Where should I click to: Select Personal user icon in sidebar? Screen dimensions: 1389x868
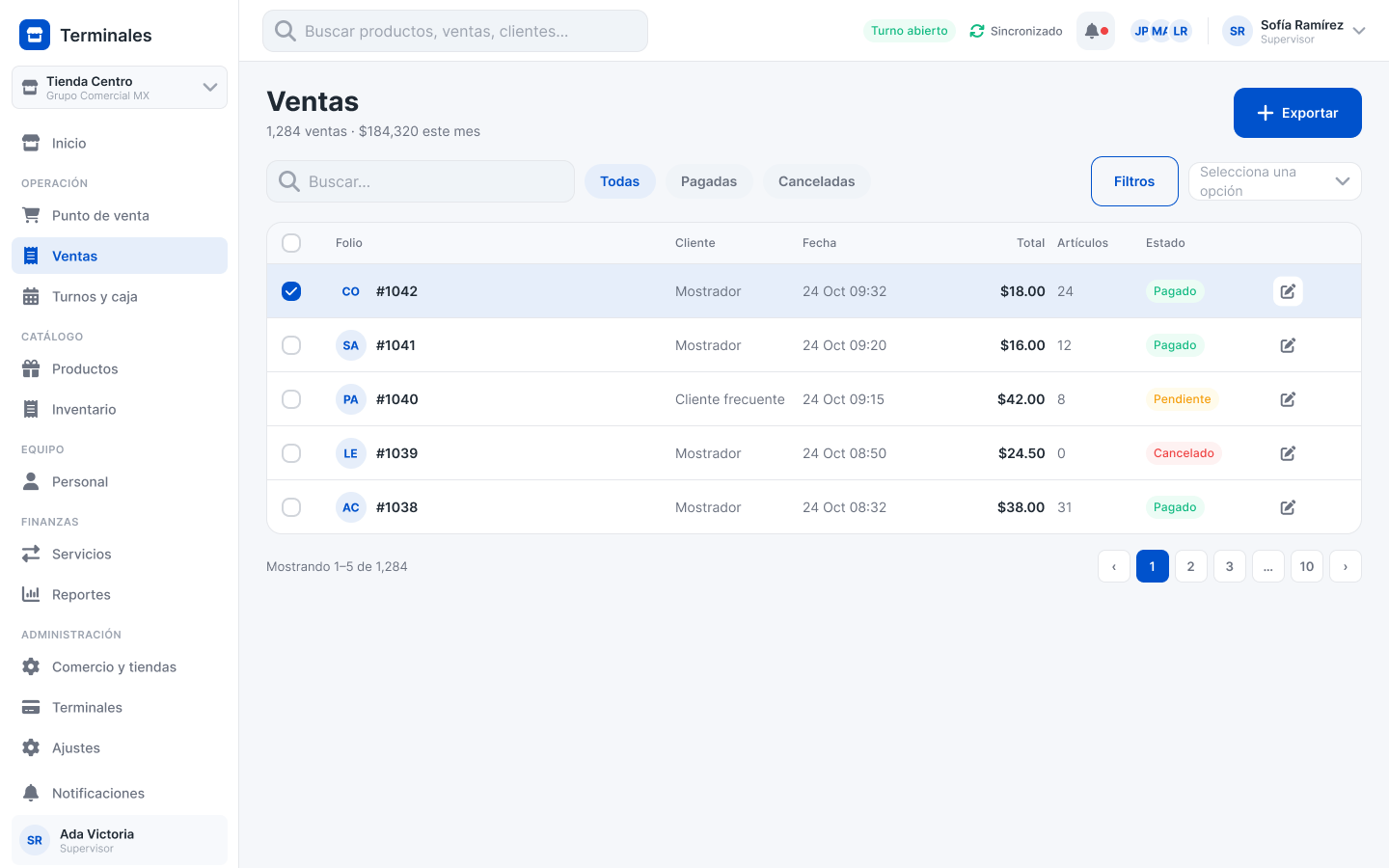(x=31, y=481)
